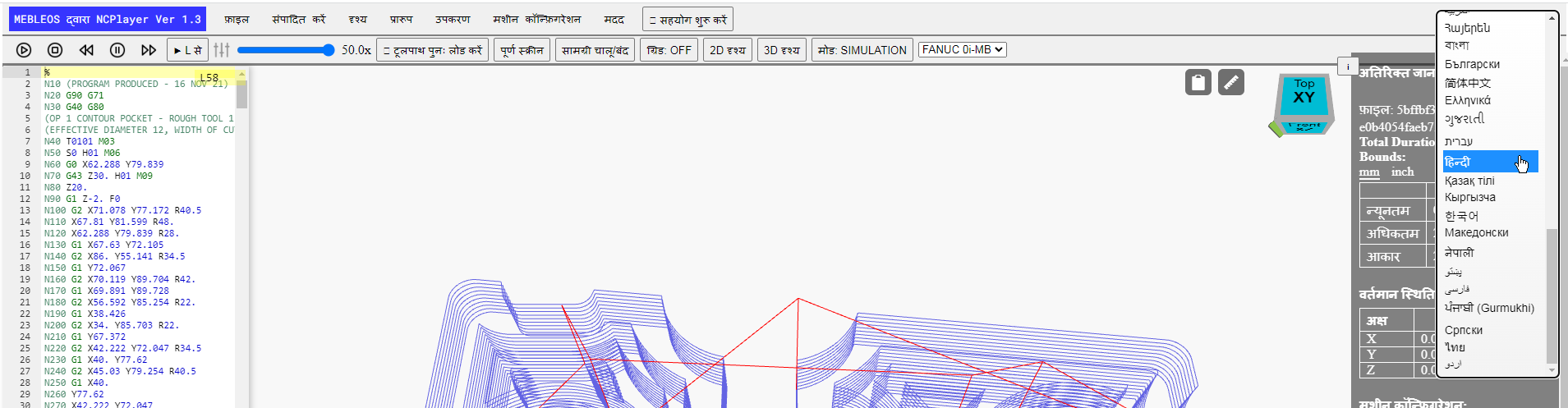This screenshot has height=408, width=1568.
Task: Open the संपादित करें menu
Action: (x=299, y=20)
